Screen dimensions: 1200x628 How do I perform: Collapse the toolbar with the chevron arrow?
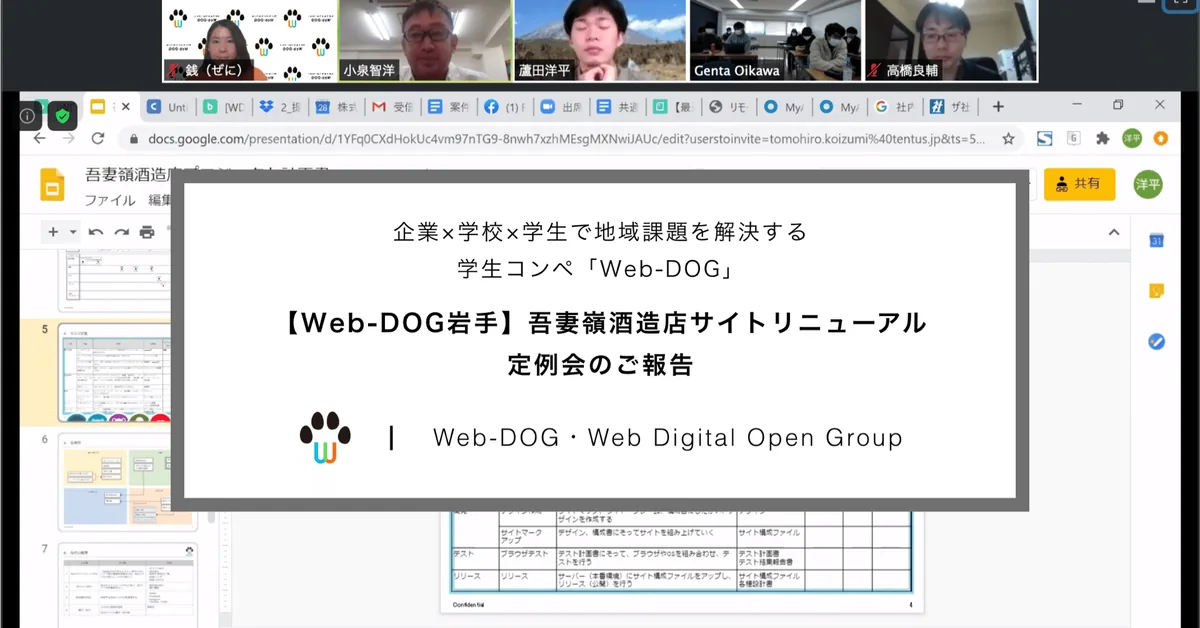point(1116,232)
